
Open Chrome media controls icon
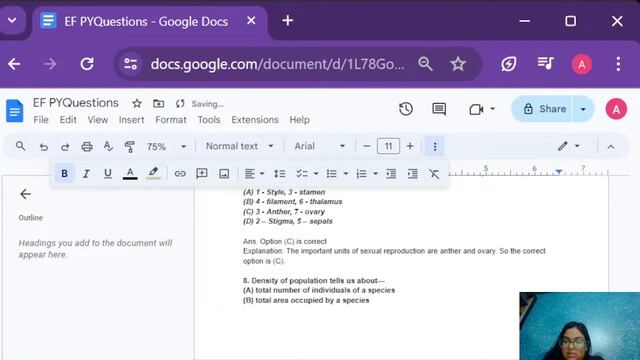(x=545, y=64)
